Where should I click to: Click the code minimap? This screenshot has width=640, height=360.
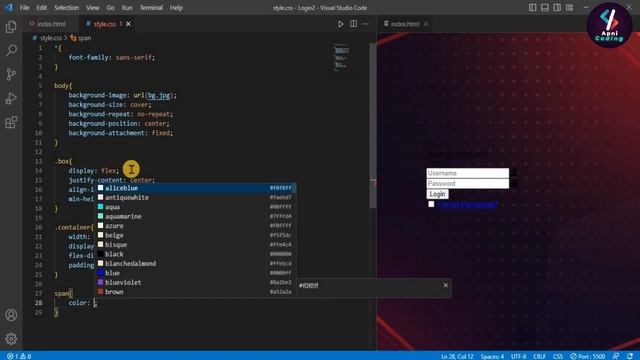(x=341, y=58)
